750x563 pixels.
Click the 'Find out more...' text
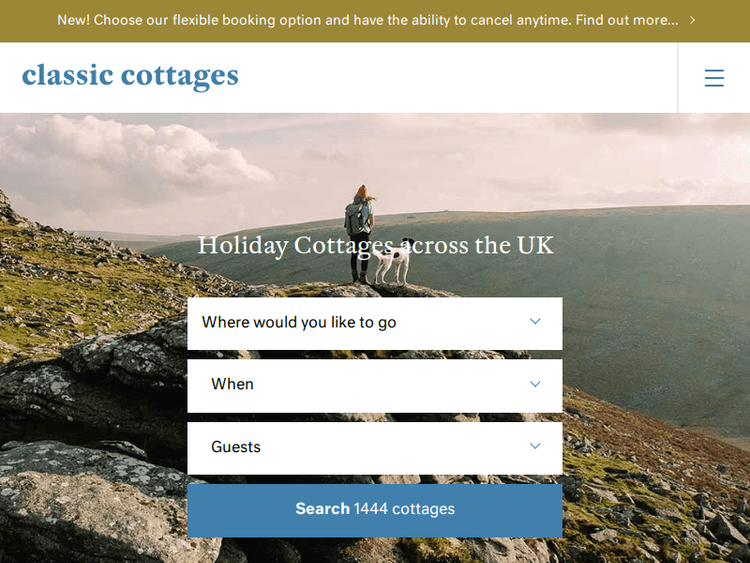pos(627,20)
